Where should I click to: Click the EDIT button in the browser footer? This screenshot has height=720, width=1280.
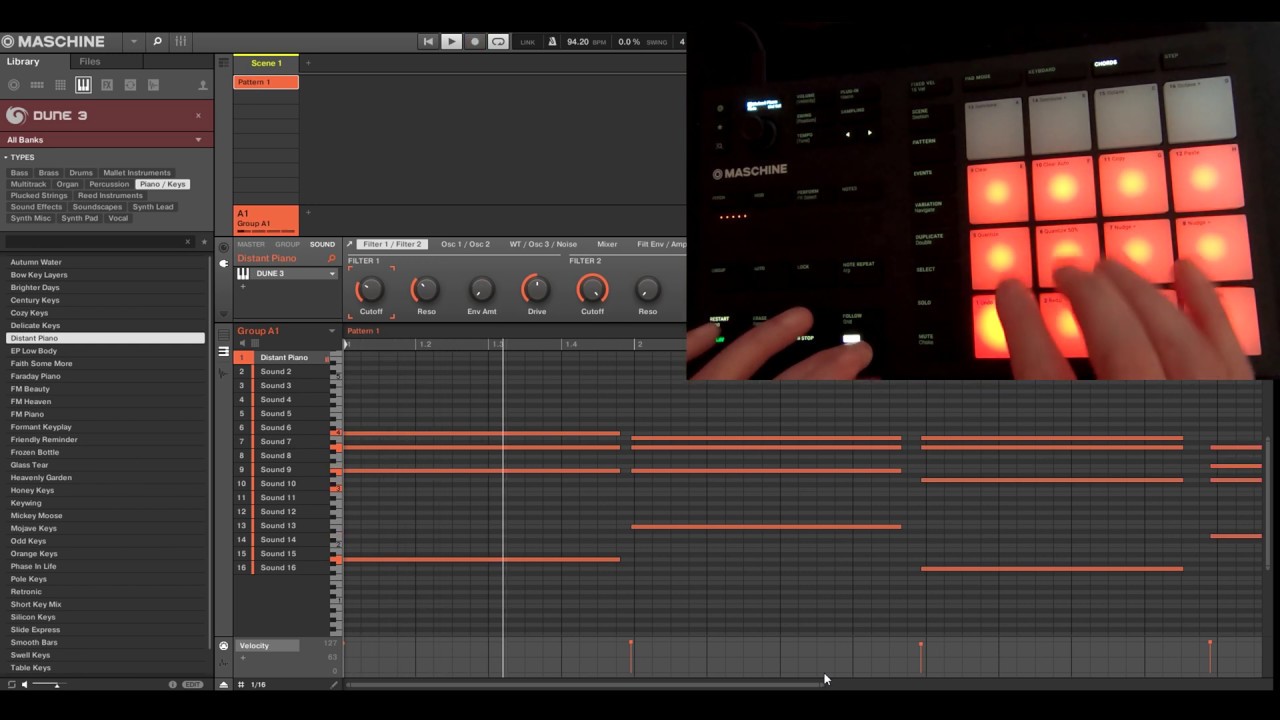pyautogui.click(x=193, y=684)
